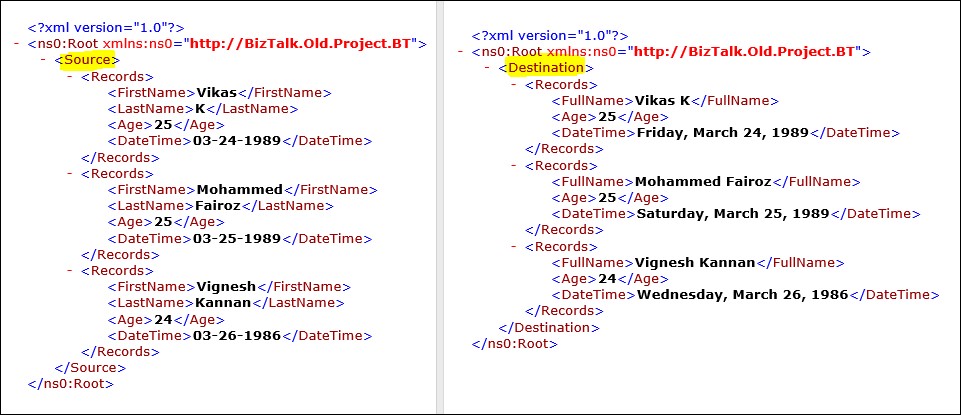Click the xml version declaration above Destination

pyautogui.click(x=550, y=36)
